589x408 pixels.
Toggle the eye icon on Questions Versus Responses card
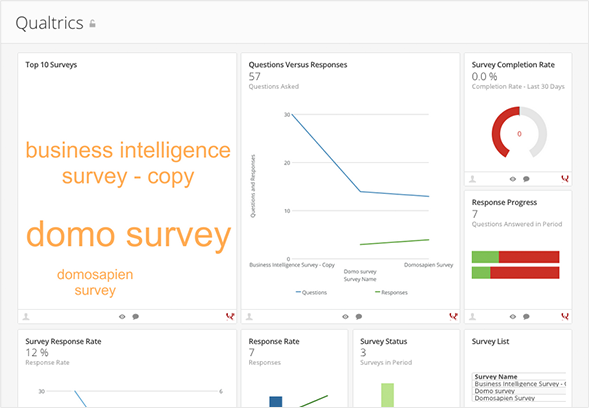click(x=345, y=317)
